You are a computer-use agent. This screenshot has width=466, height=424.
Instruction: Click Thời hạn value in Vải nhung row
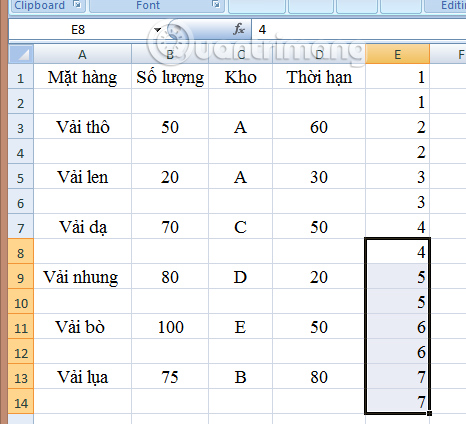click(319, 276)
